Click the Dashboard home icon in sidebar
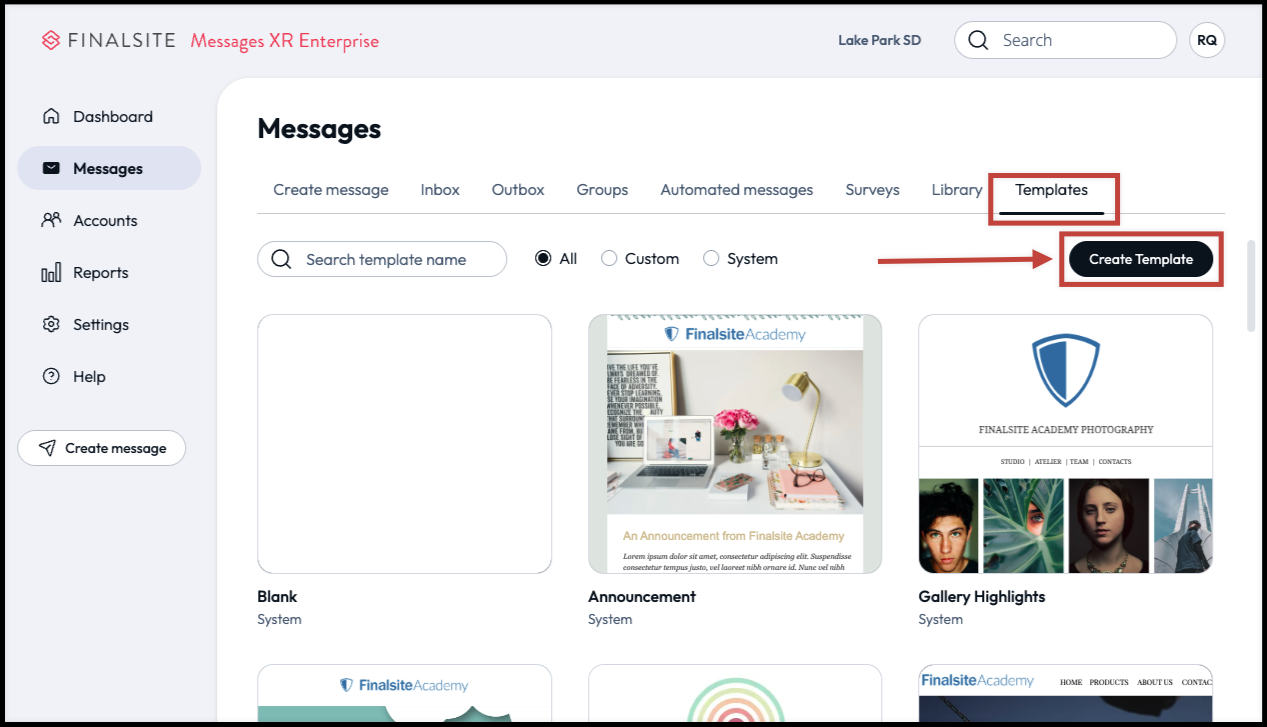Screen dimensions: 1267x727 51,117
